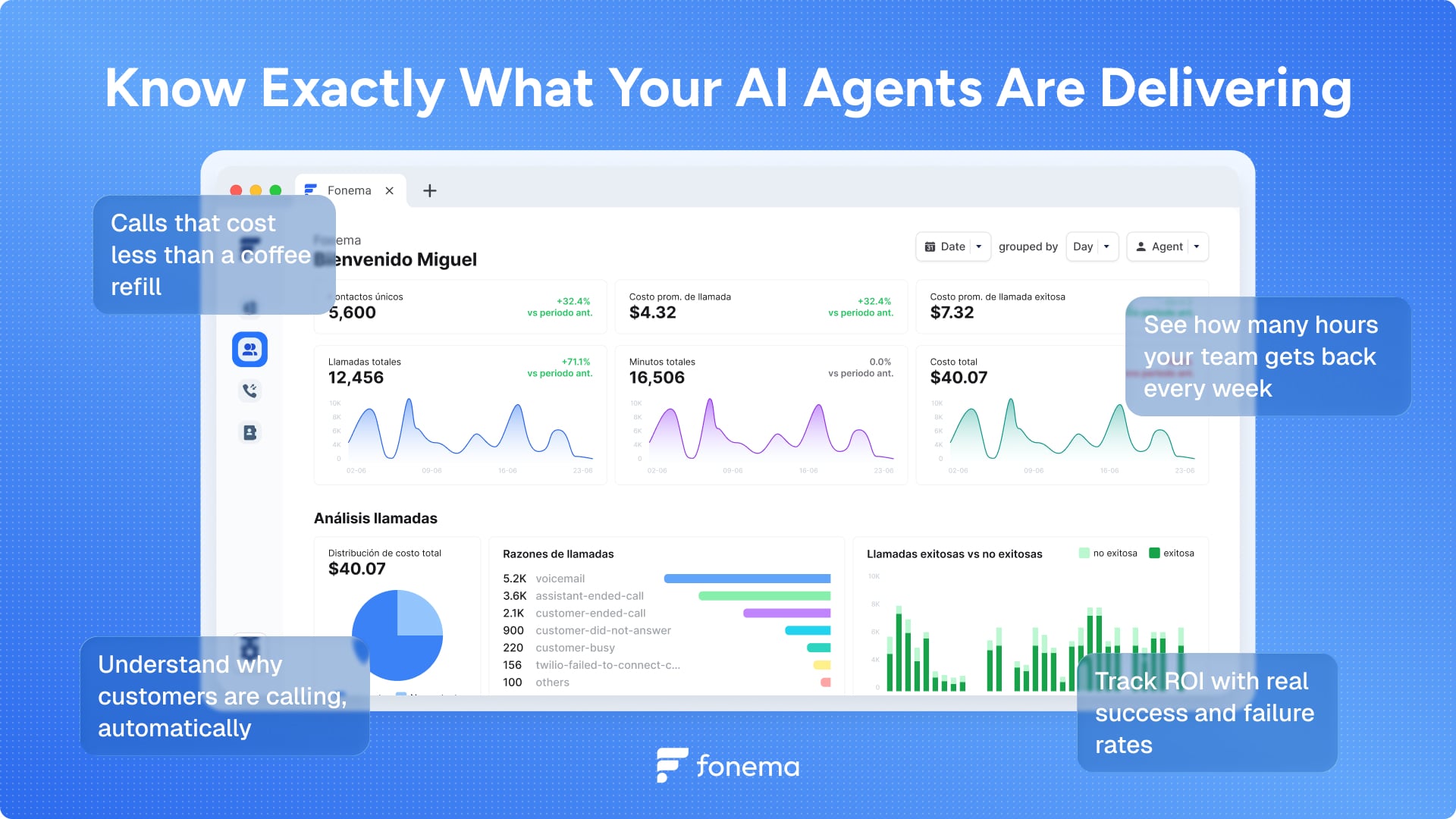Screen dimensions: 1456x819
Task: Expand the Agent filter dropdown
Action: [x=1197, y=246]
